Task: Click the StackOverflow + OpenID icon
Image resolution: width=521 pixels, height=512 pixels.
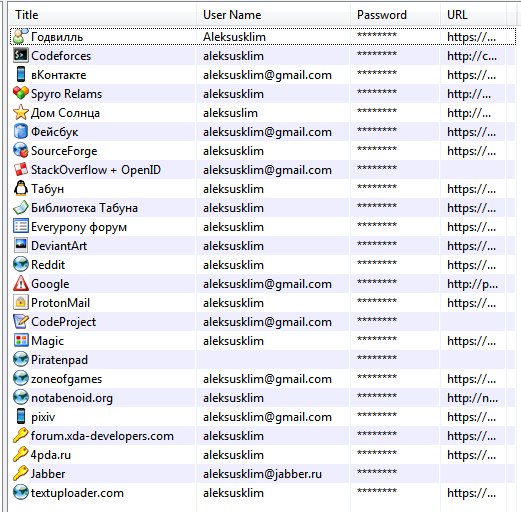Action: [21, 169]
